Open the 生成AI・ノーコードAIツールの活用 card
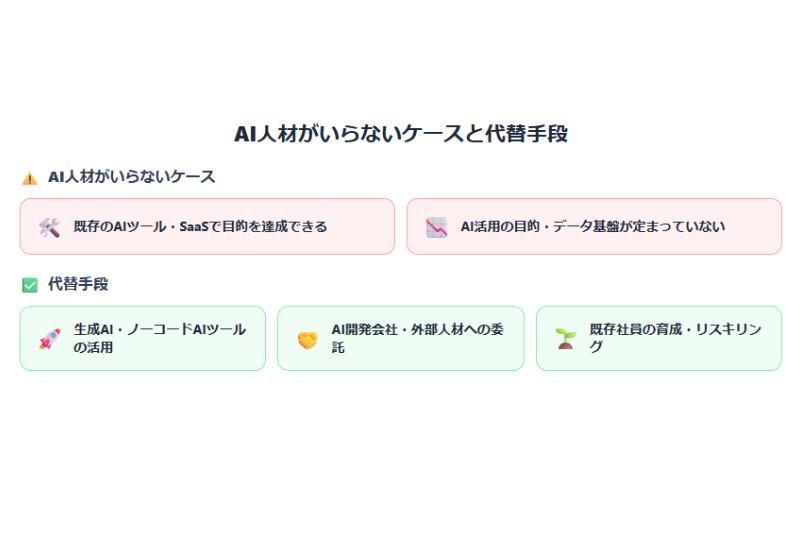Image resolution: width=800 pixels, height=533 pixels. pos(143,338)
